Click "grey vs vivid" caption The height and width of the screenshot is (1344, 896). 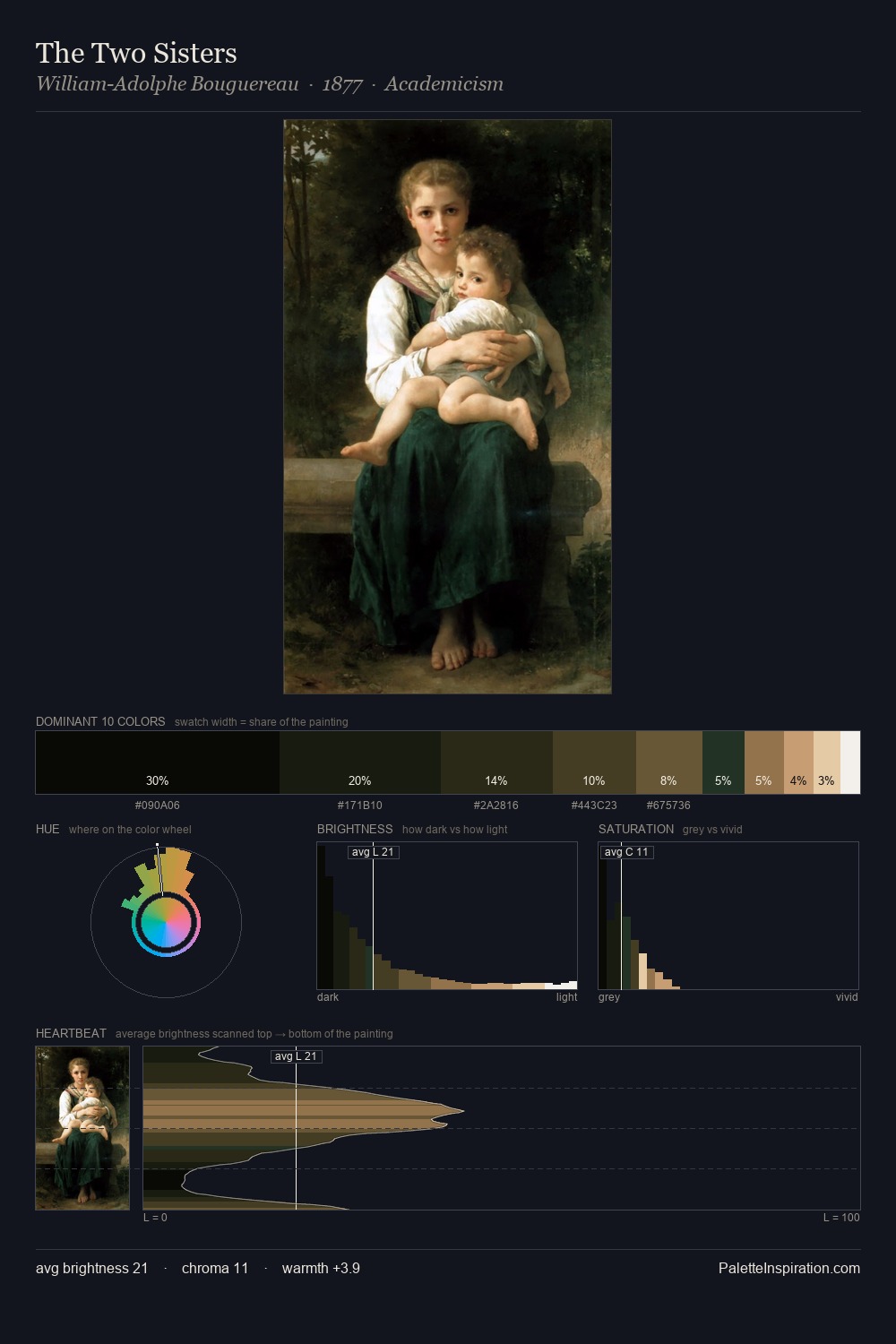pos(712,830)
